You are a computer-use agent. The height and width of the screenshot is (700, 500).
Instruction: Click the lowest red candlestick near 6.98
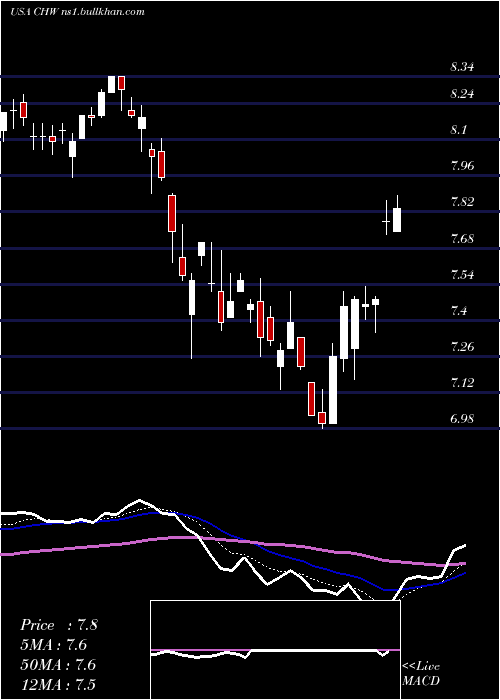[322, 418]
